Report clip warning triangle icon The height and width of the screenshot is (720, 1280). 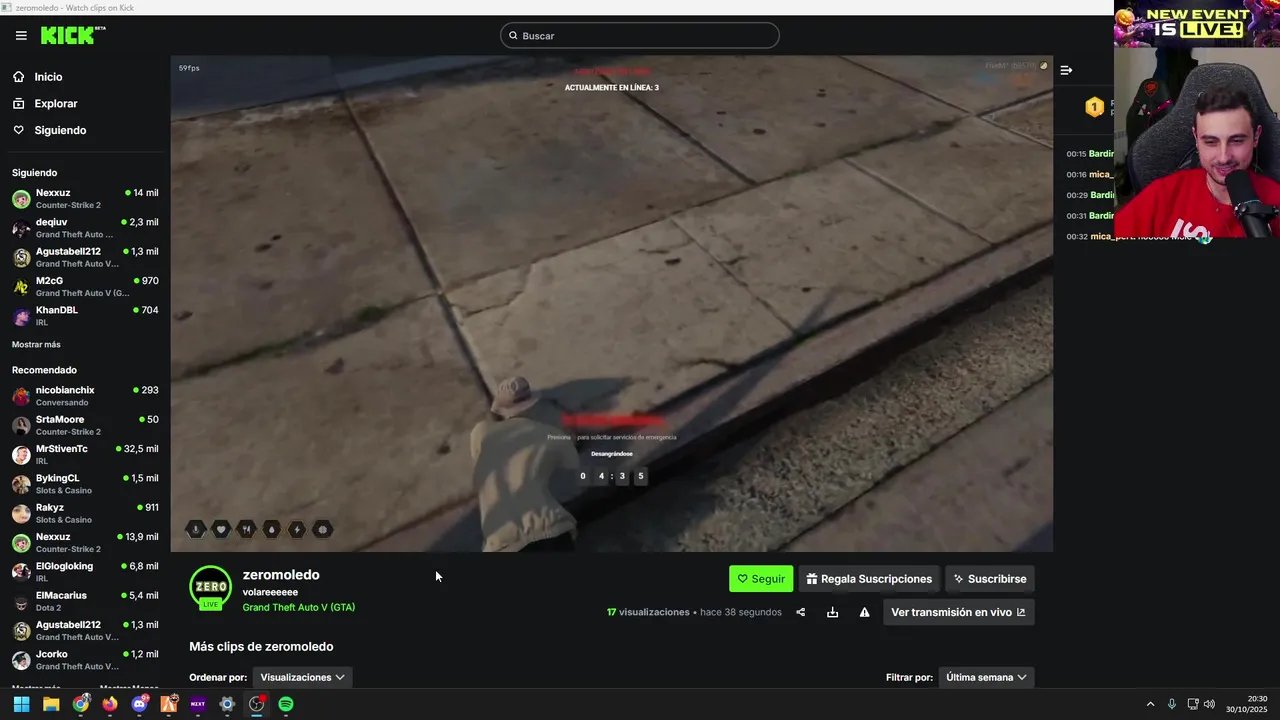[x=864, y=612]
